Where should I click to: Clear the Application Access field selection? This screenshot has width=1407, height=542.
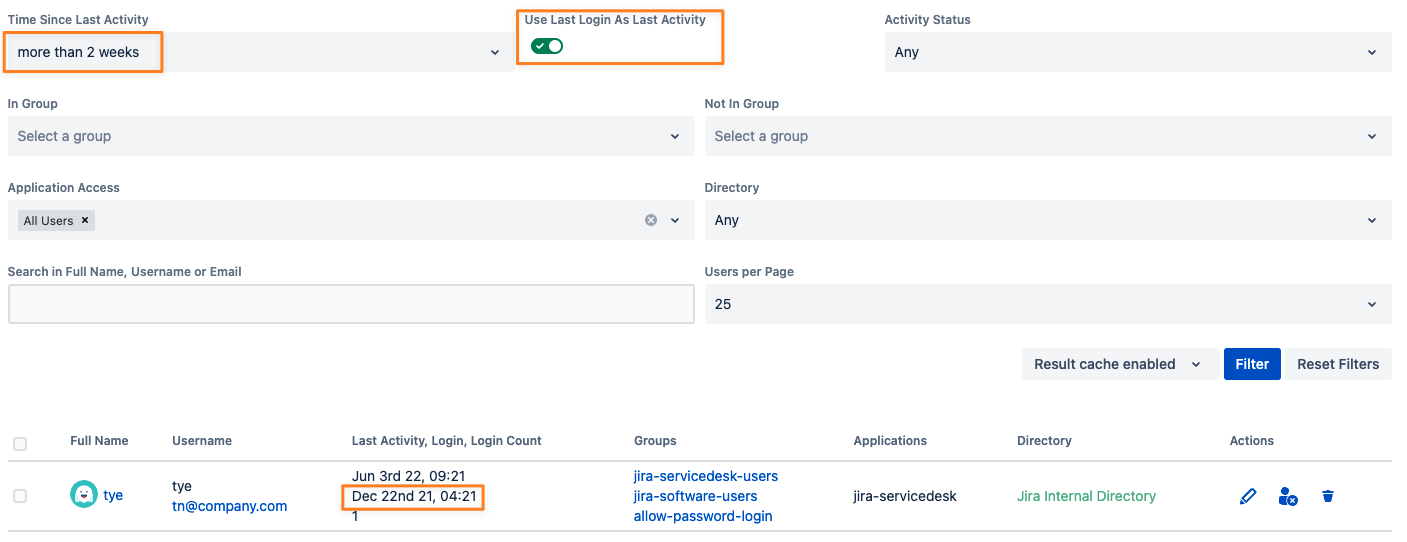[651, 220]
